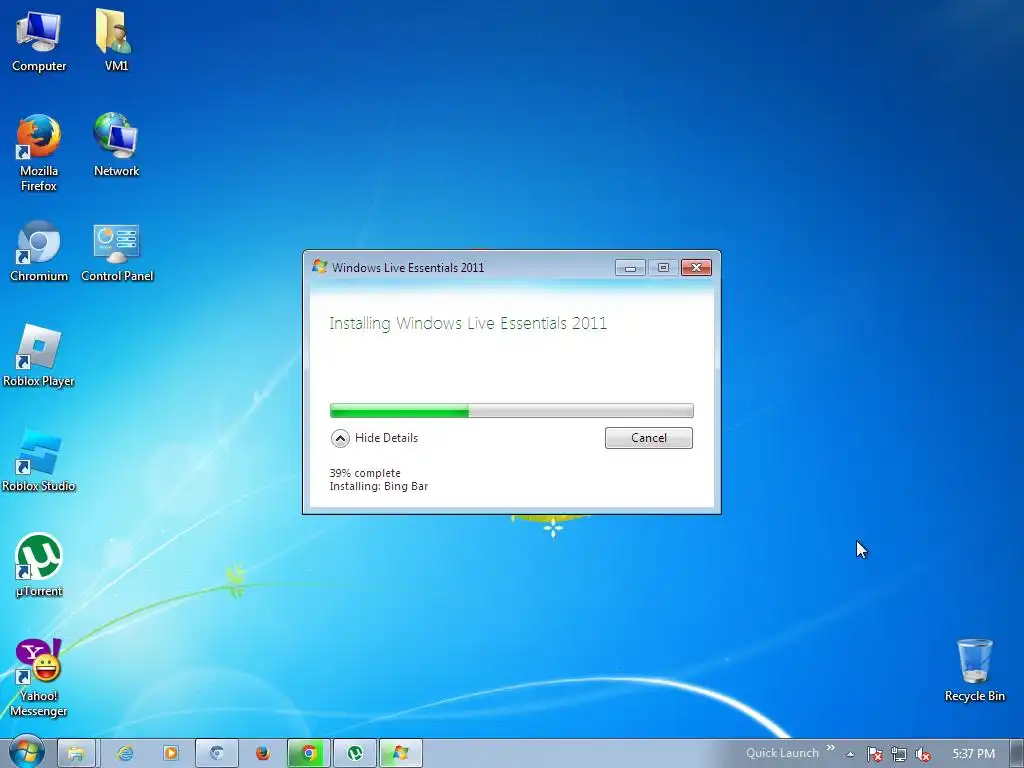Viewport: 1024px width, 768px height.
Task: Switch to Google Chrome taskbar button
Action: [x=309, y=753]
